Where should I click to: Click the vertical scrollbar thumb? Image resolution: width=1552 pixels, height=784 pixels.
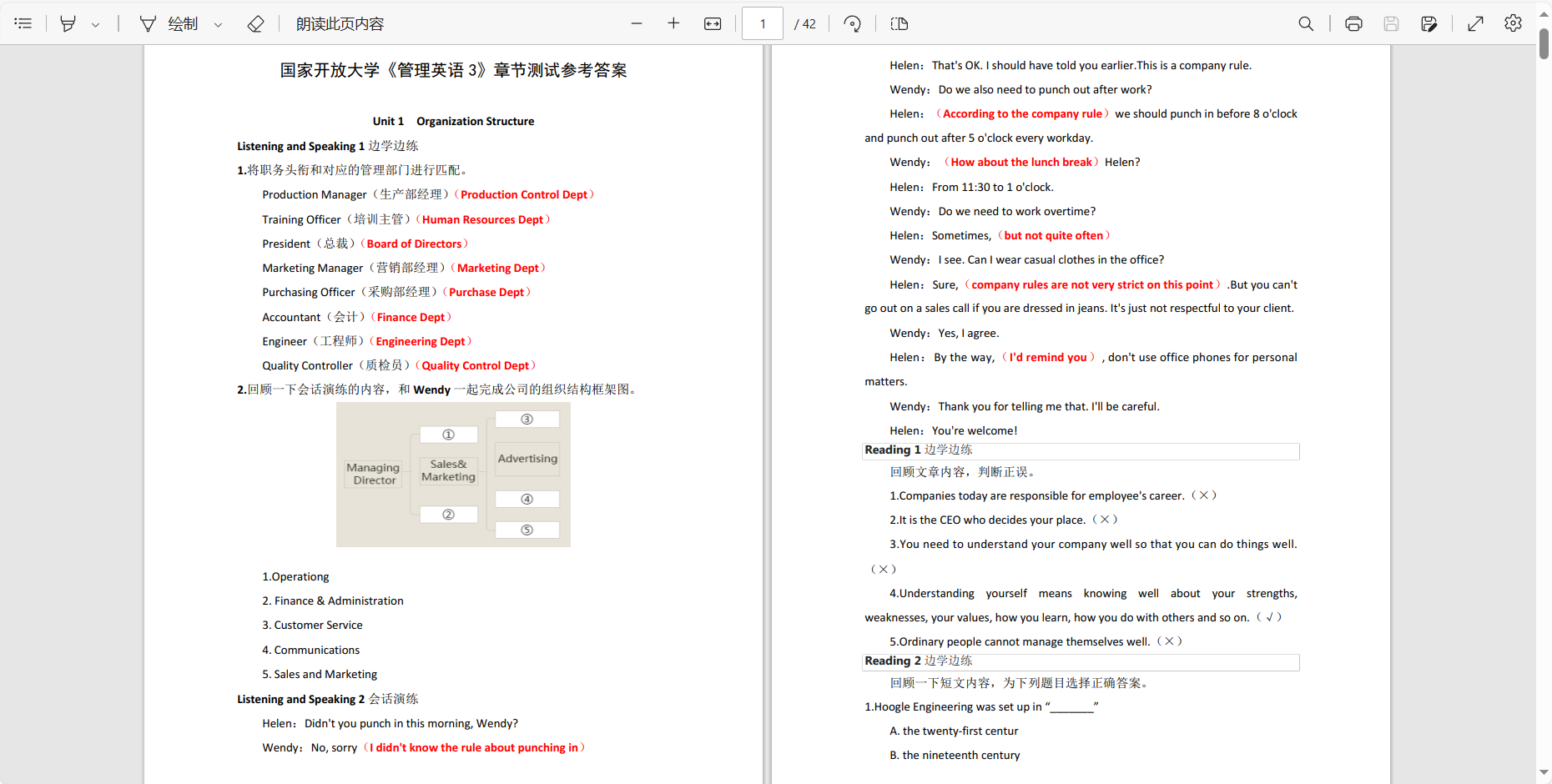tap(1544, 43)
